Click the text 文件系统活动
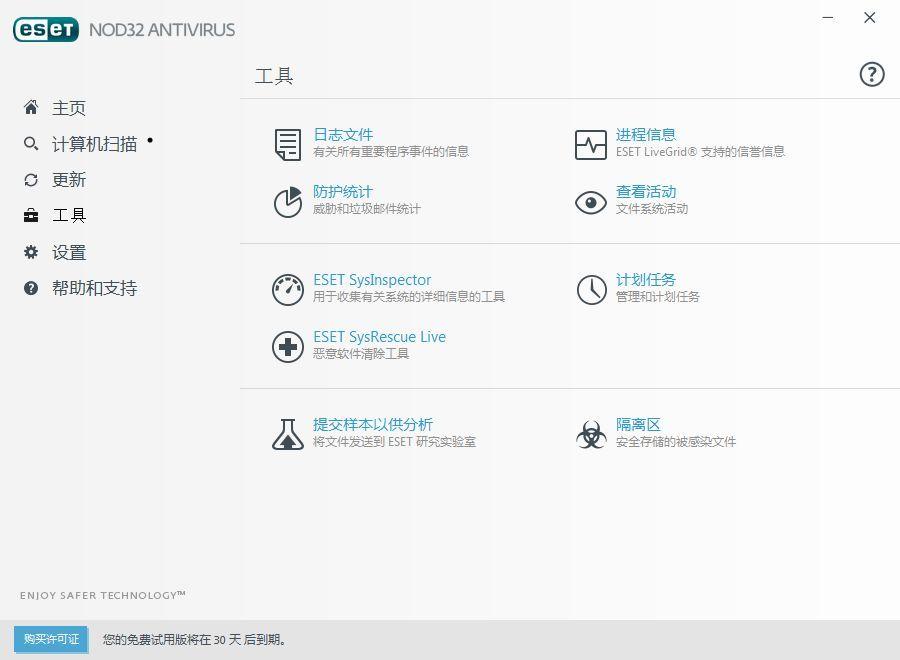Screen dimensions: 900x660 tap(652, 209)
